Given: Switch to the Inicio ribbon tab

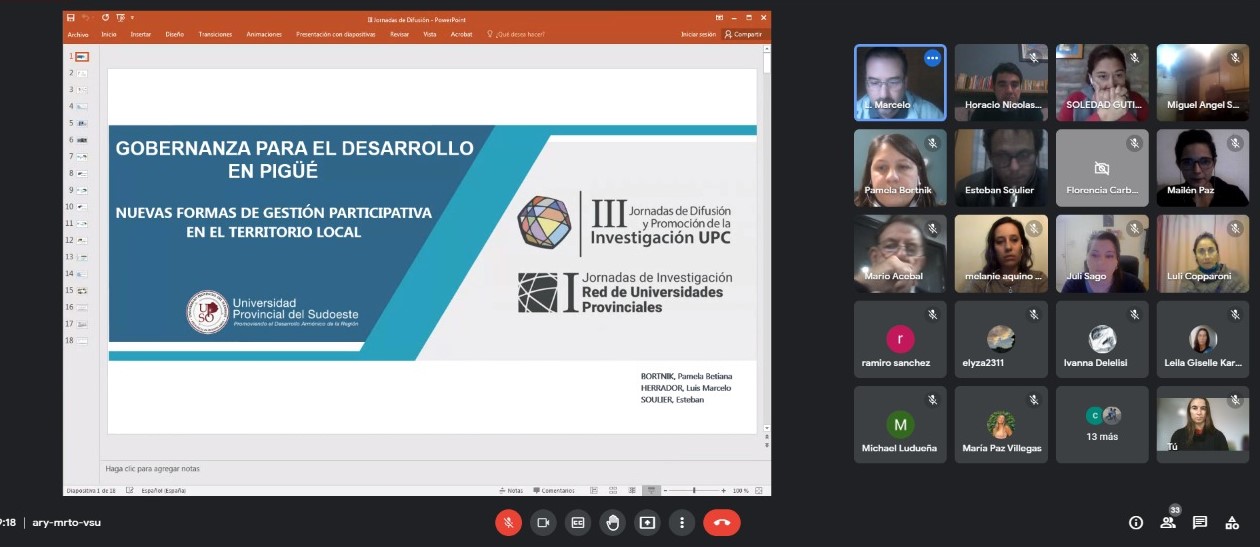Looking at the screenshot, I should (x=109, y=34).
